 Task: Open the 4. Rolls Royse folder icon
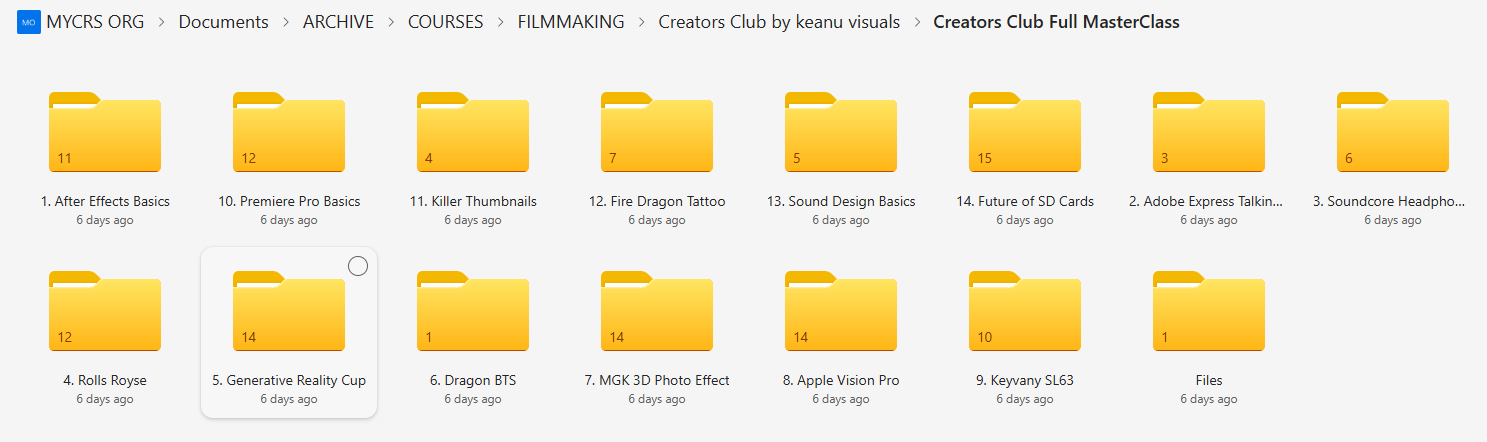tap(105, 311)
